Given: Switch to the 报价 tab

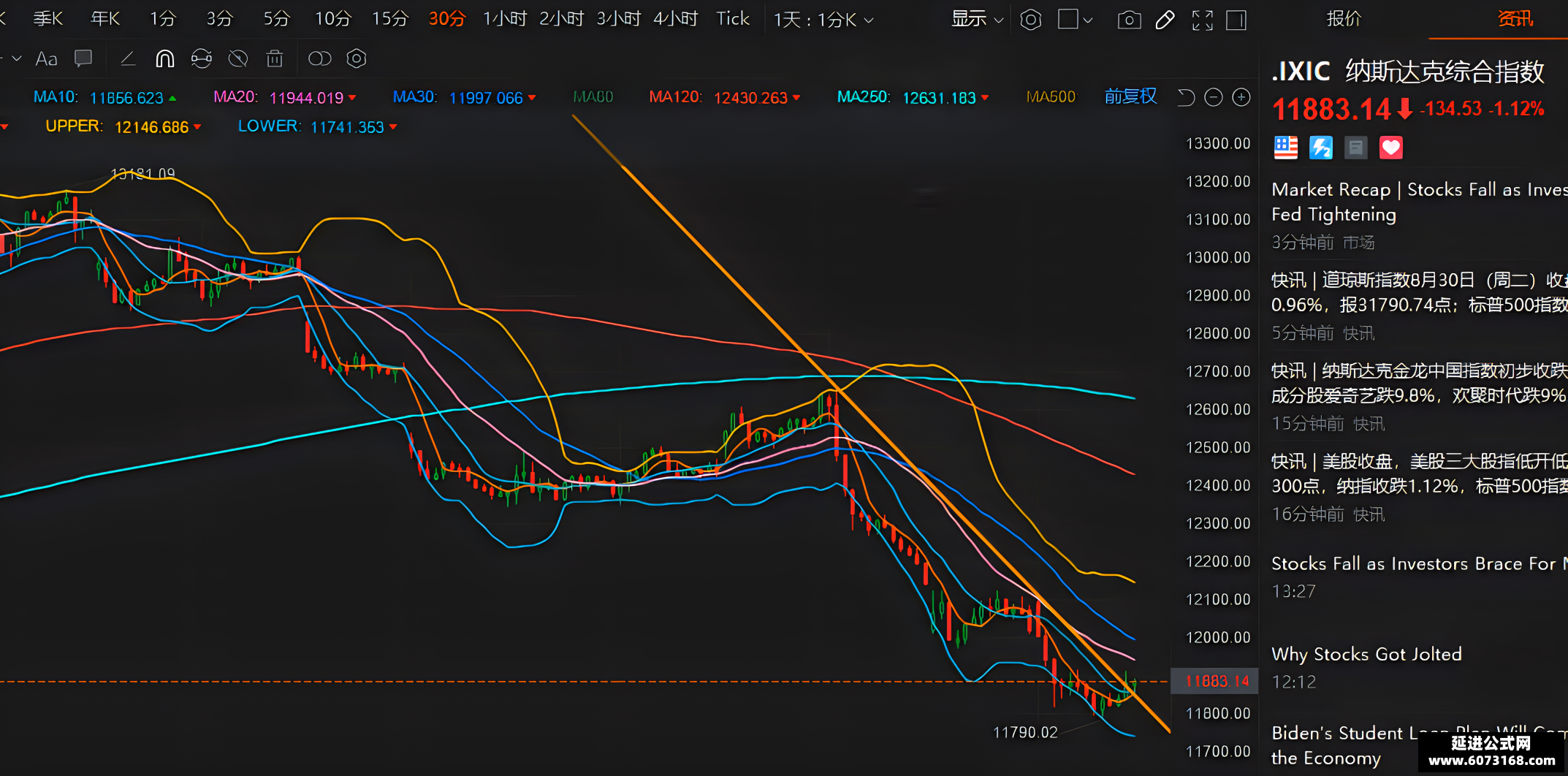Looking at the screenshot, I should click(1344, 19).
